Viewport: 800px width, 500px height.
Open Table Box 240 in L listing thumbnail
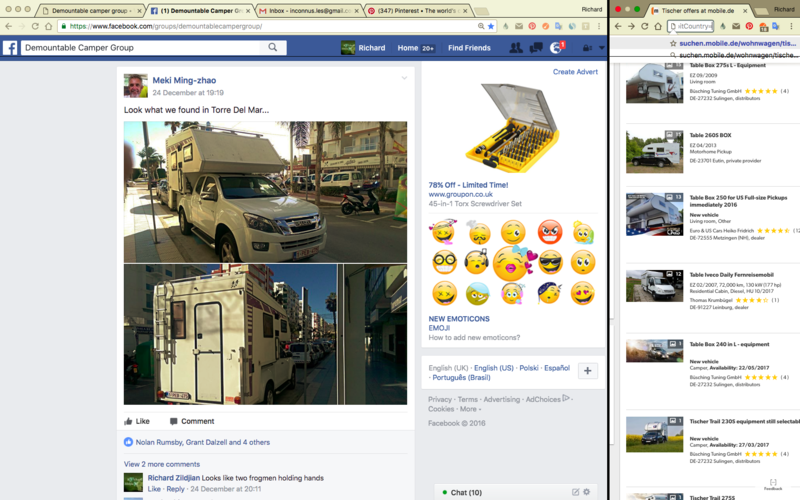pyautogui.click(x=655, y=351)
